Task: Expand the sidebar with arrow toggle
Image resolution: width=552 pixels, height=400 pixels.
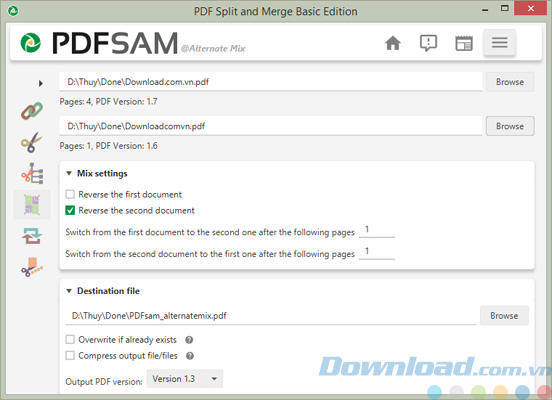Action: coord(41,83)
